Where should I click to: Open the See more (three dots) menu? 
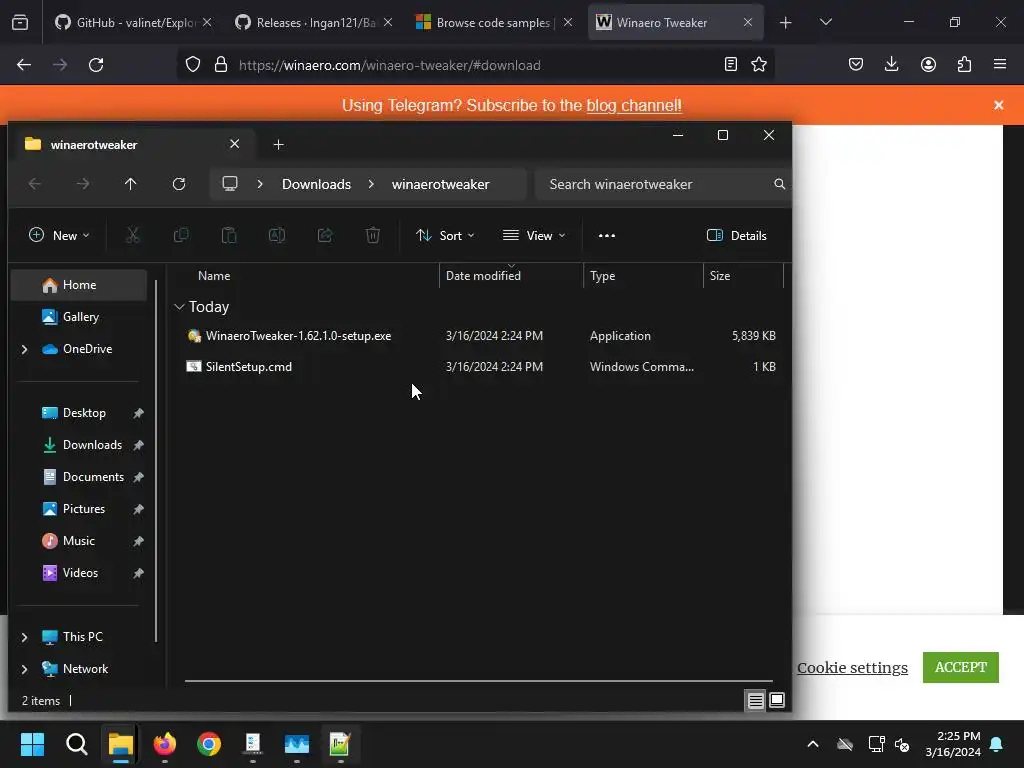pyautogui.click(x=607, y=236)
